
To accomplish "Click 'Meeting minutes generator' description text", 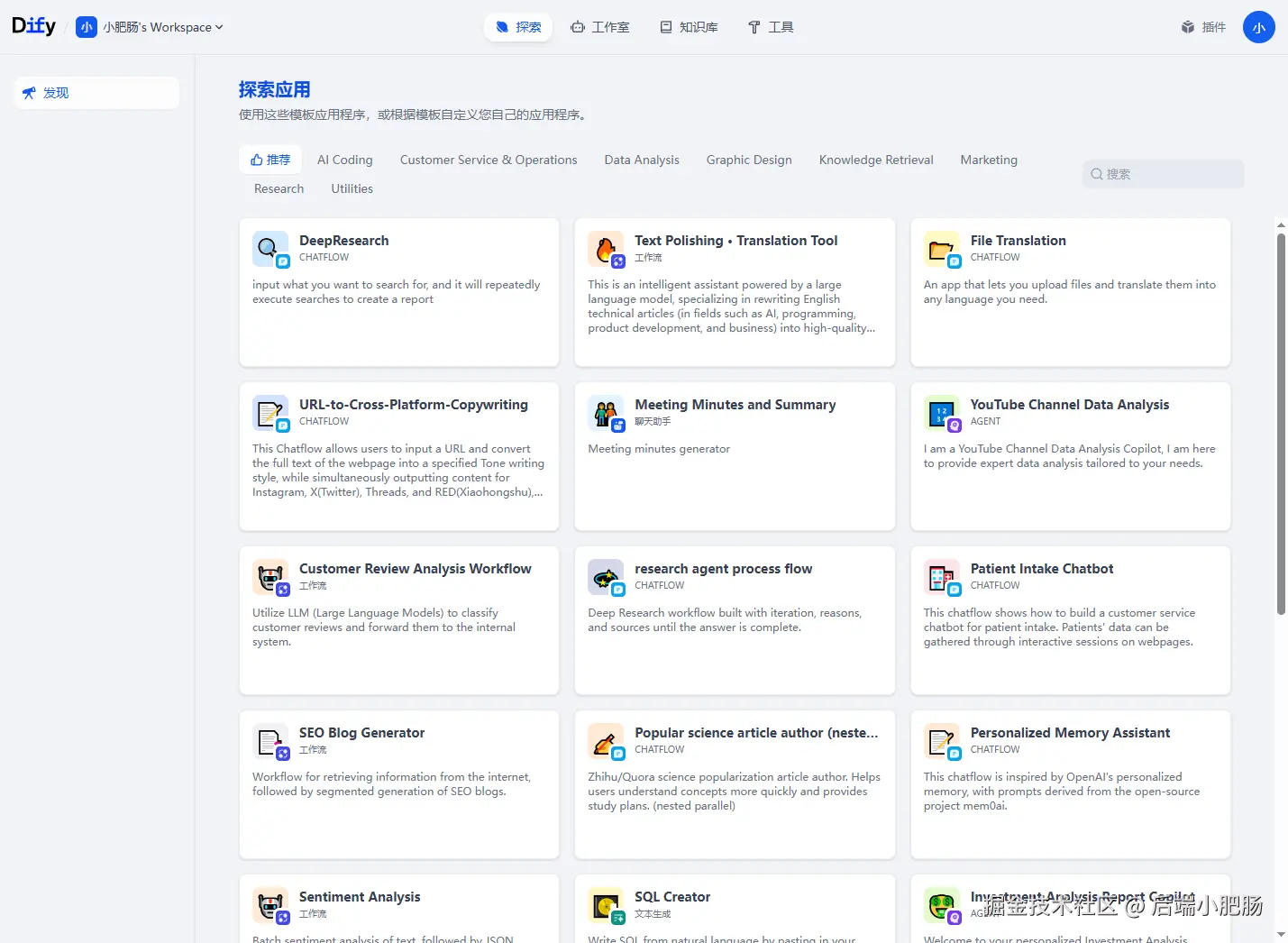I will pos(659,449).
